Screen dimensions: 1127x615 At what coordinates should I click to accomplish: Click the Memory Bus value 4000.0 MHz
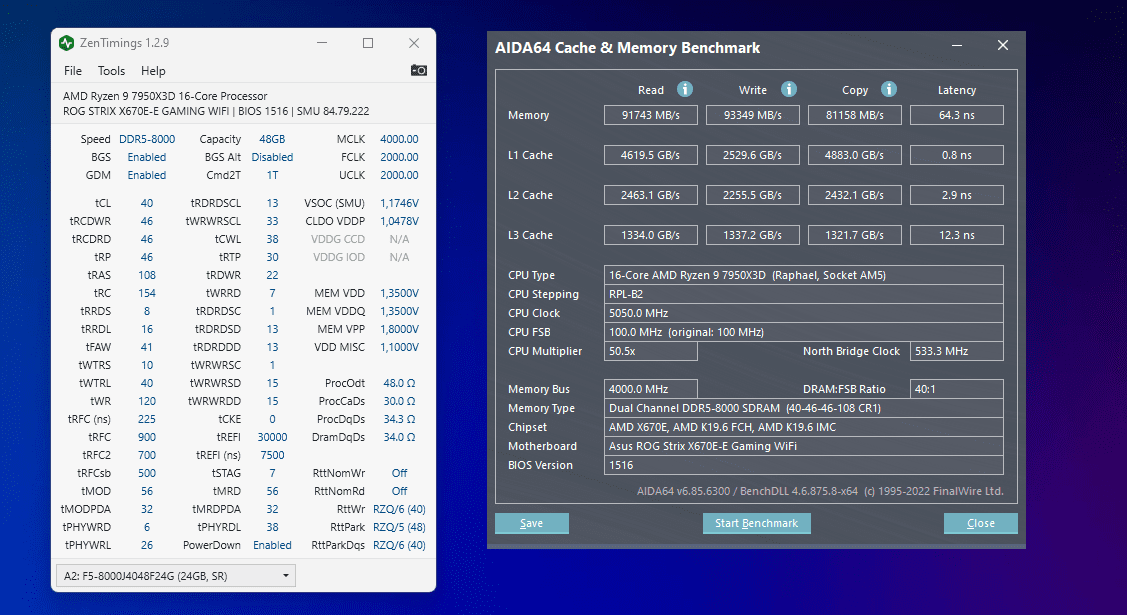[650, 389]
